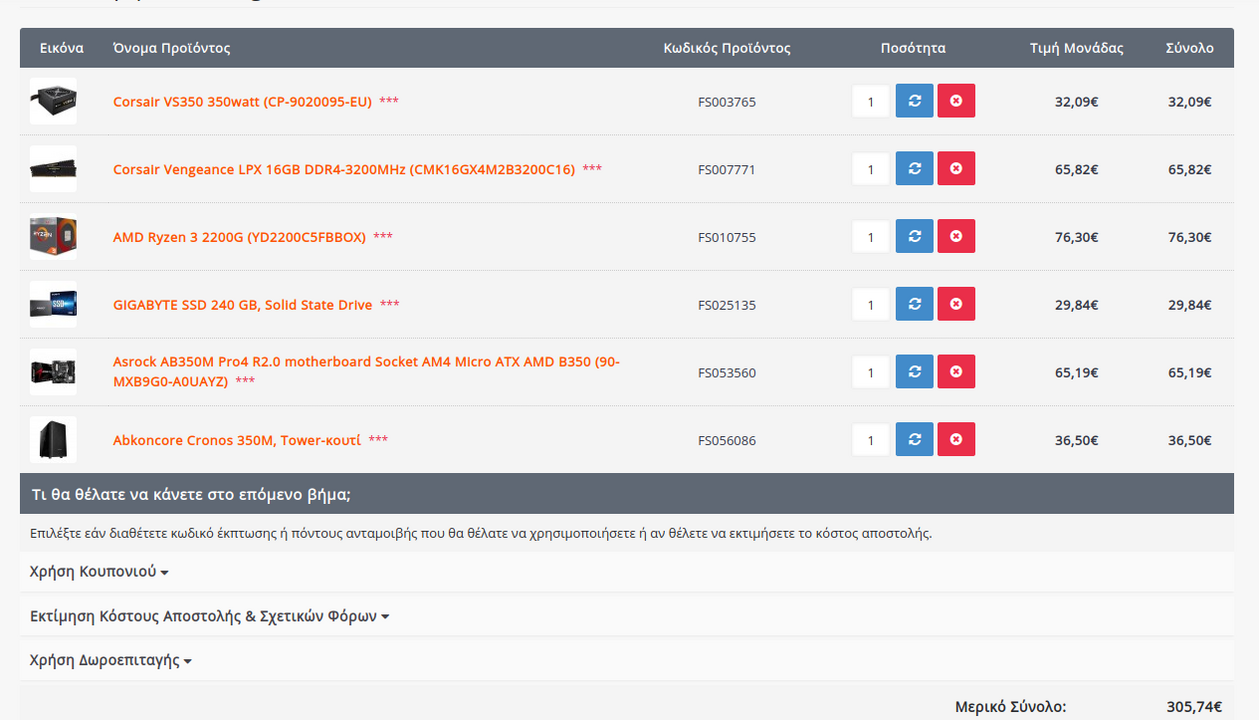Image resolution: width=1259 pixels, height=720 pixels.
Task: Select product code FS025135
Action: tap(727, 305)
